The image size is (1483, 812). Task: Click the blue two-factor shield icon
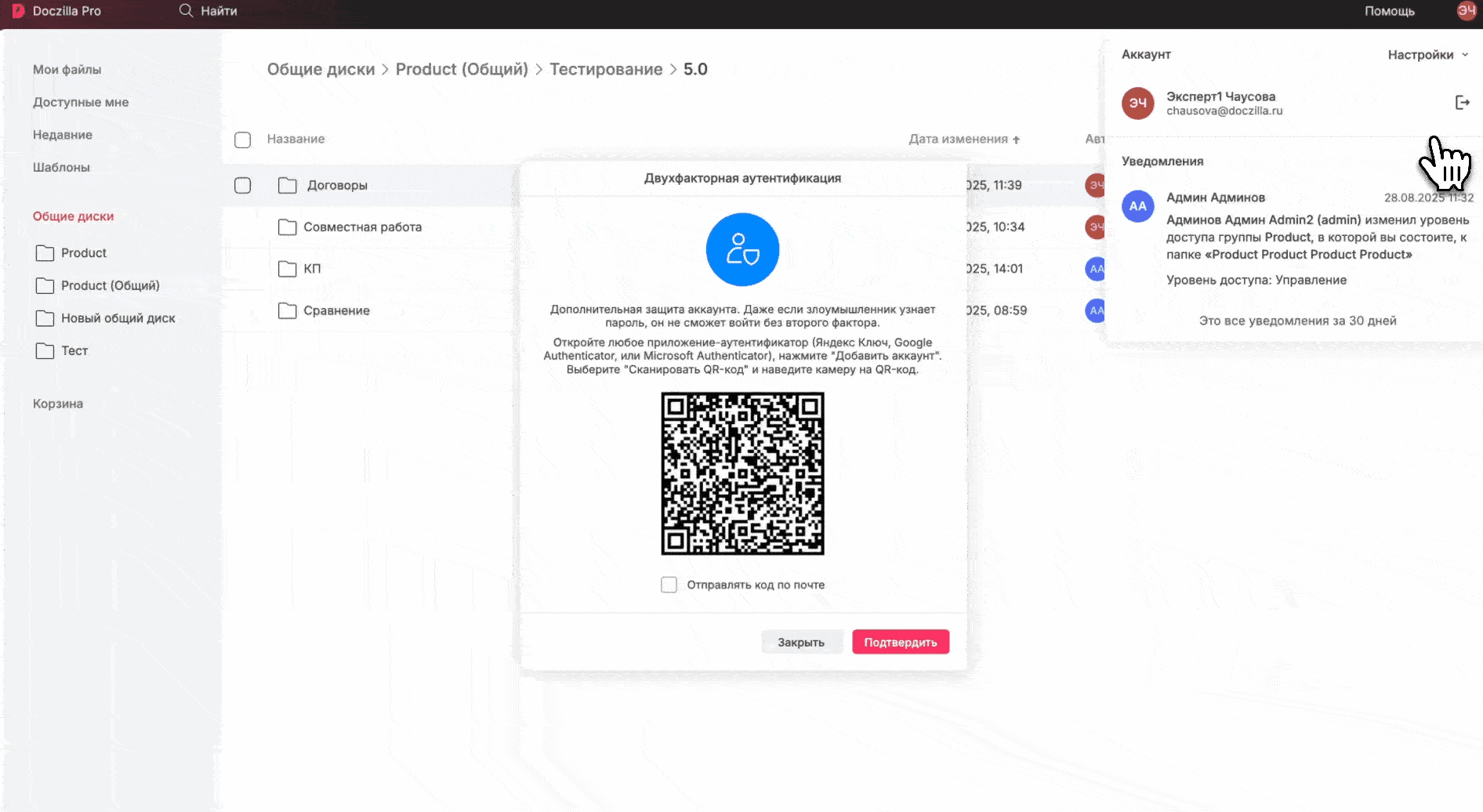click(742, 249)
